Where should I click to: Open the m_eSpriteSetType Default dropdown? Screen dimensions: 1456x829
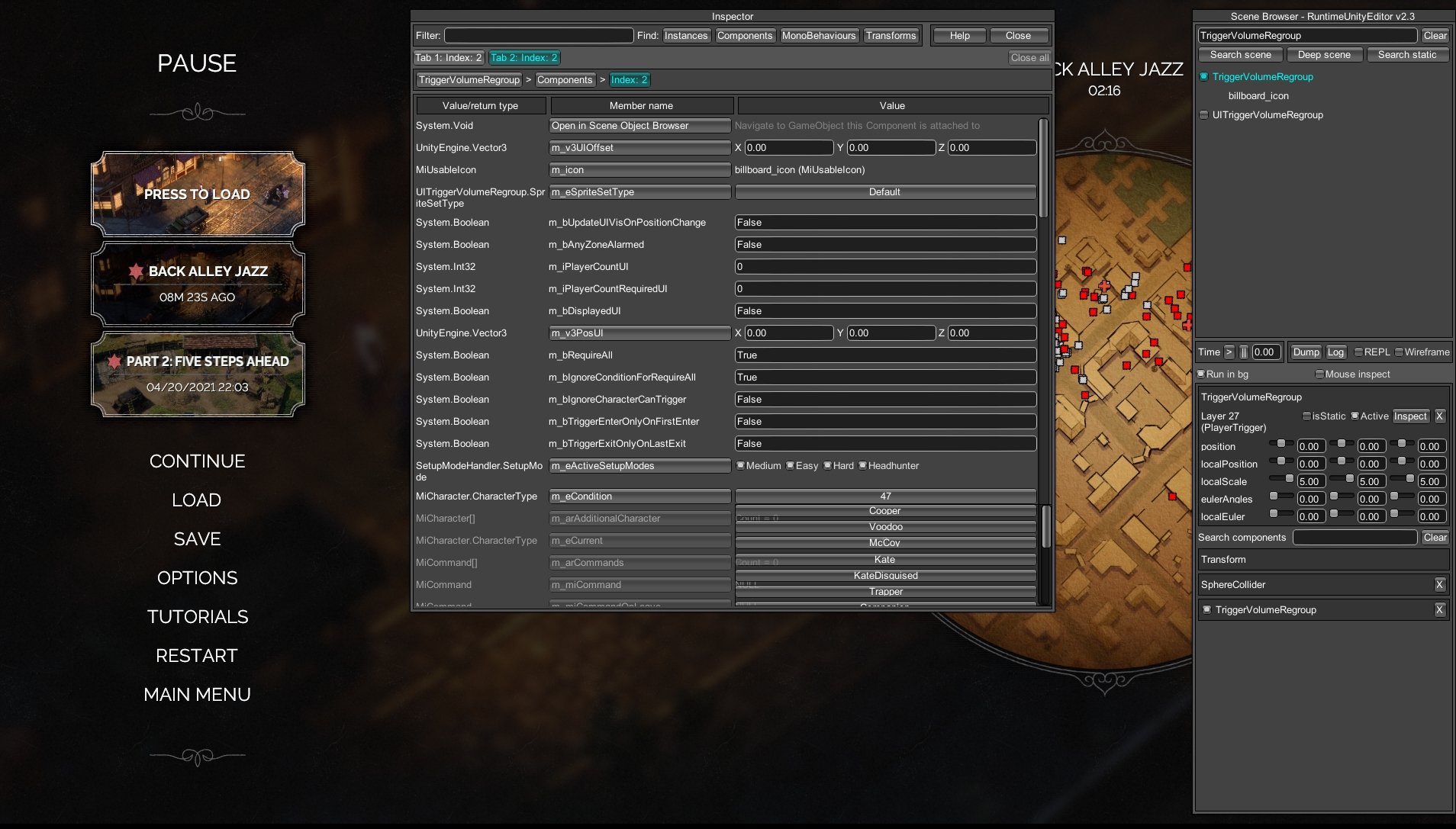coord(885,191)
